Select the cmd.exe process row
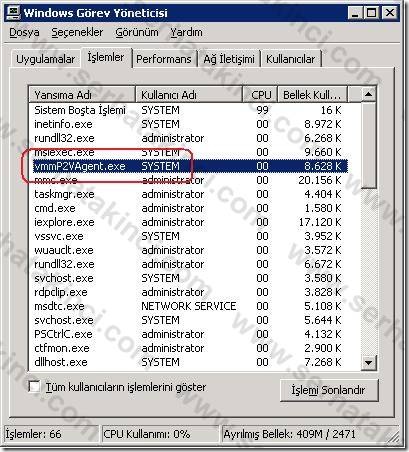 tap(188, 208)
